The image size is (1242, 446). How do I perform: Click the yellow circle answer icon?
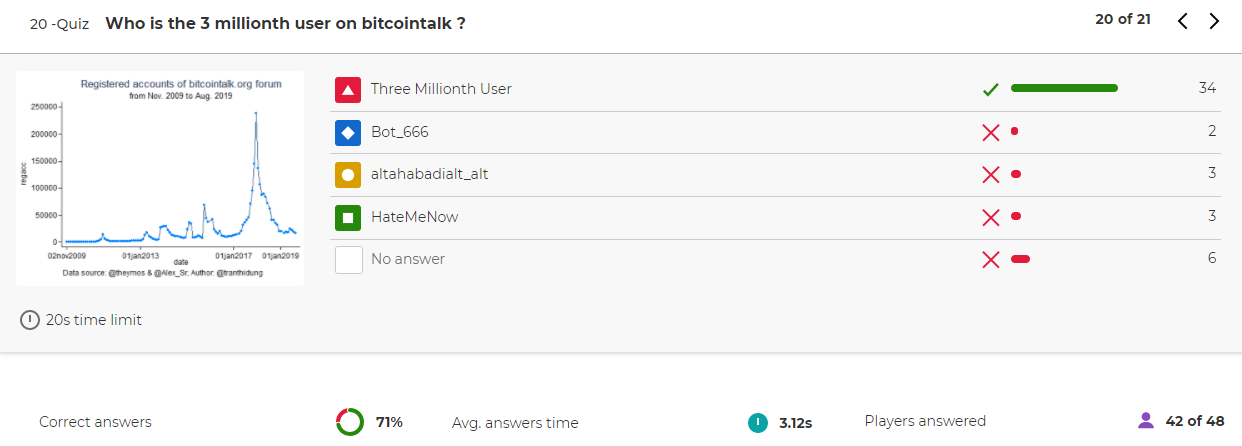coord(348,174)
